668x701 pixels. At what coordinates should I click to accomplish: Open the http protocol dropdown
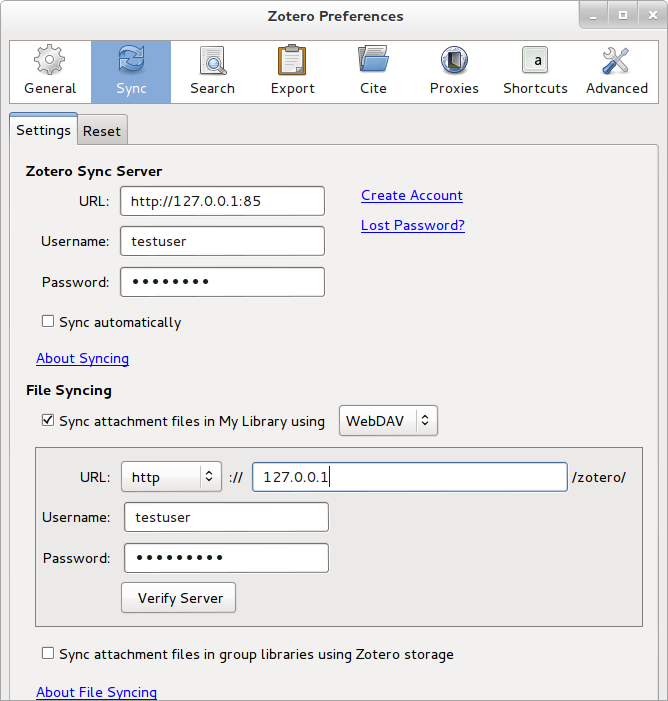[x=171, y=477]
